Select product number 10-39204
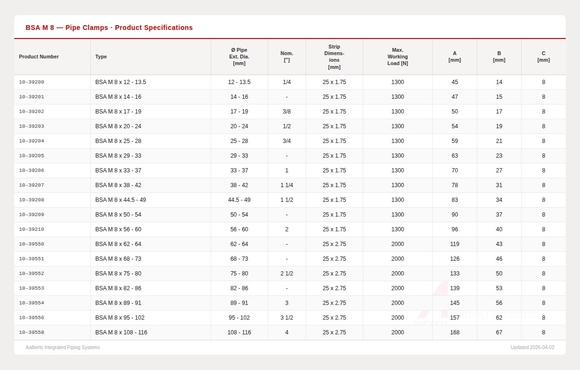 pyautogui.click(x=31, y=141)
